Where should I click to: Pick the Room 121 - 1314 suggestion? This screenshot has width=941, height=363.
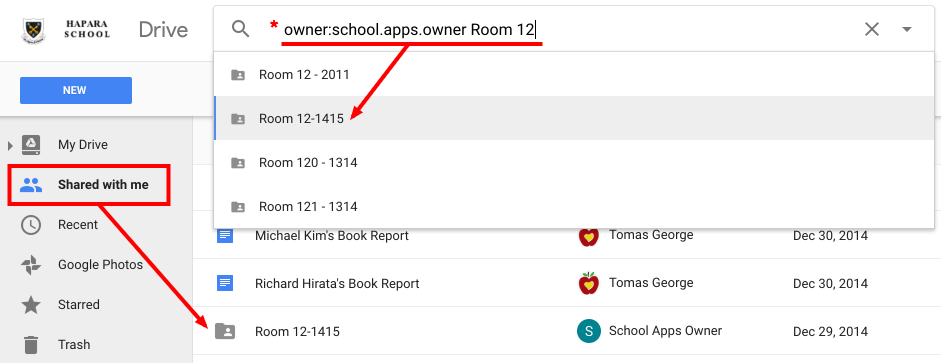coord(574,206)
